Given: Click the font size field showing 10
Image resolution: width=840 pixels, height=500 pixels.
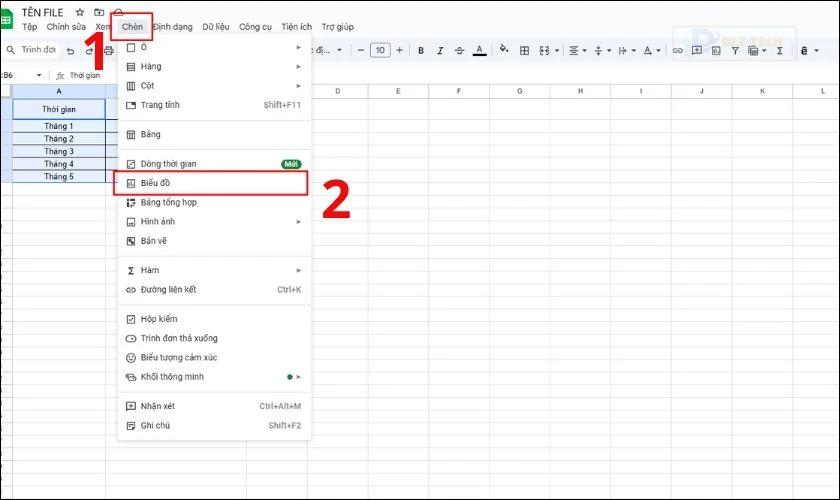Looking at the screenshot, I should tap(380, 50).
